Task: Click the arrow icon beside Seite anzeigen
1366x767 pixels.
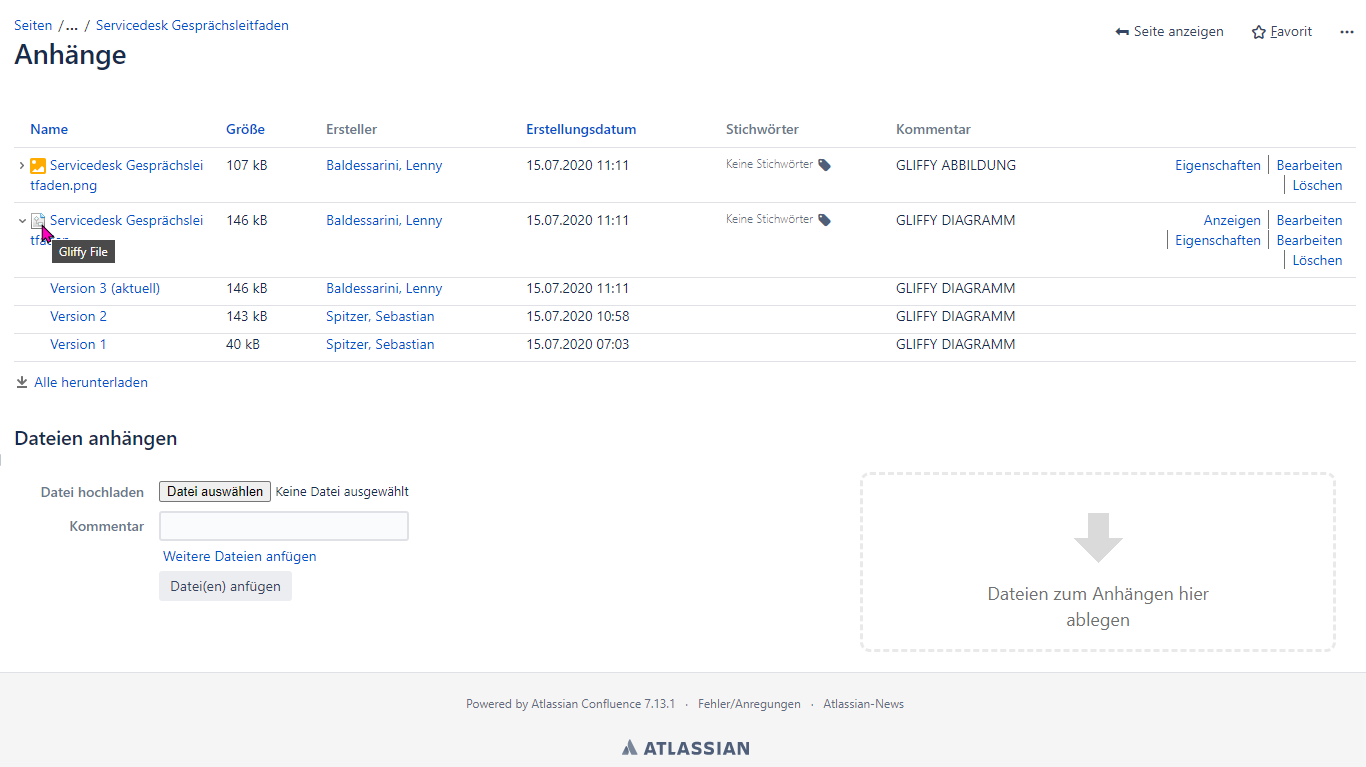Action: click(x=1122, y=32)
